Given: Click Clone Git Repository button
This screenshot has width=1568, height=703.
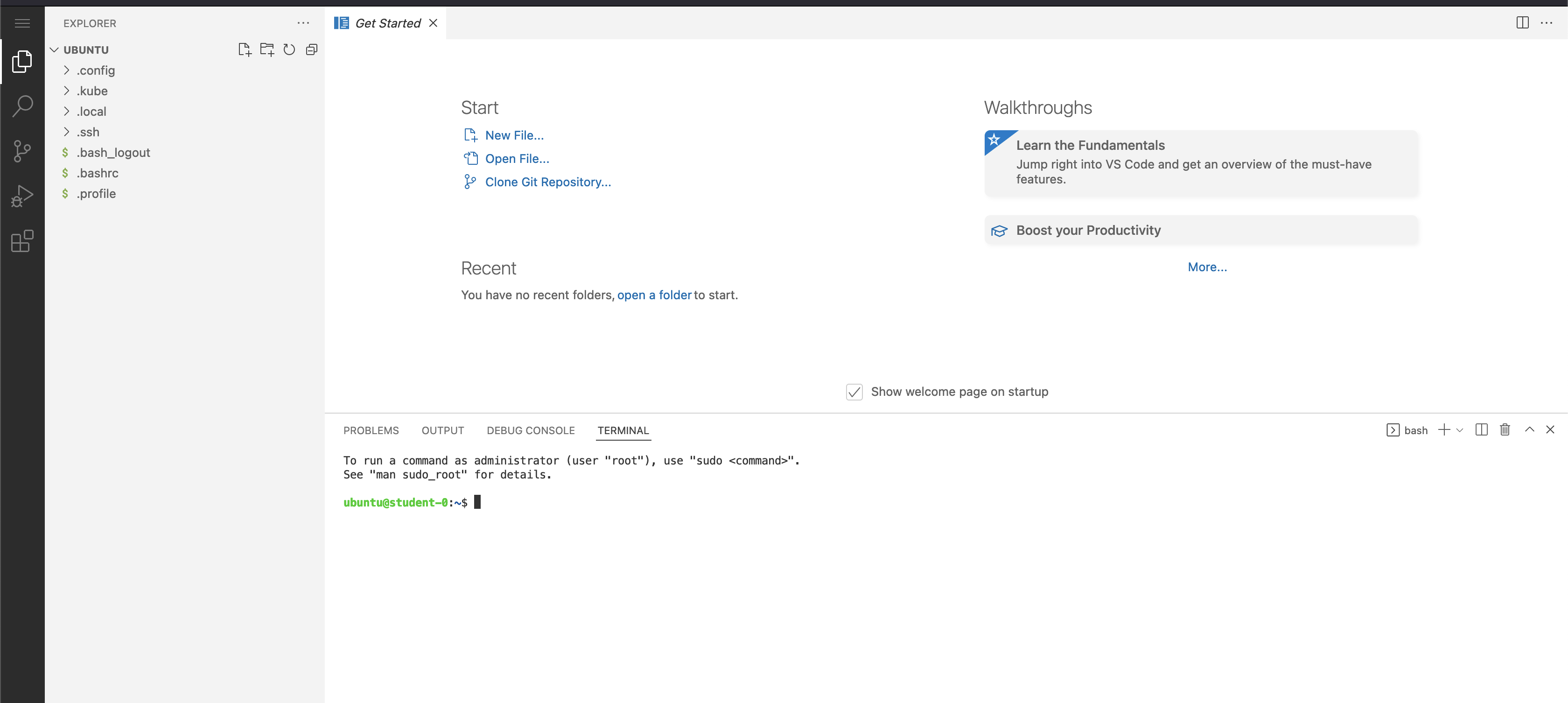Looking at the screenshot, I should click(x=548, y=182).
